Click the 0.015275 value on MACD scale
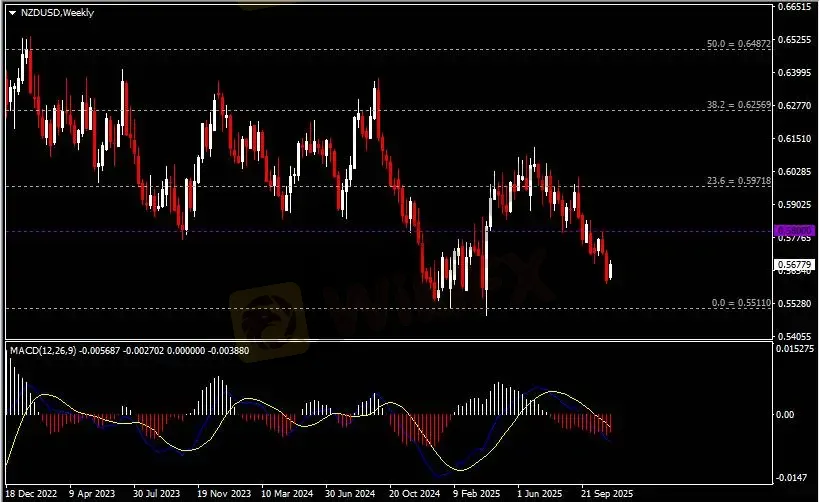This screenshot has height=502, width=820. coord(796,349)
